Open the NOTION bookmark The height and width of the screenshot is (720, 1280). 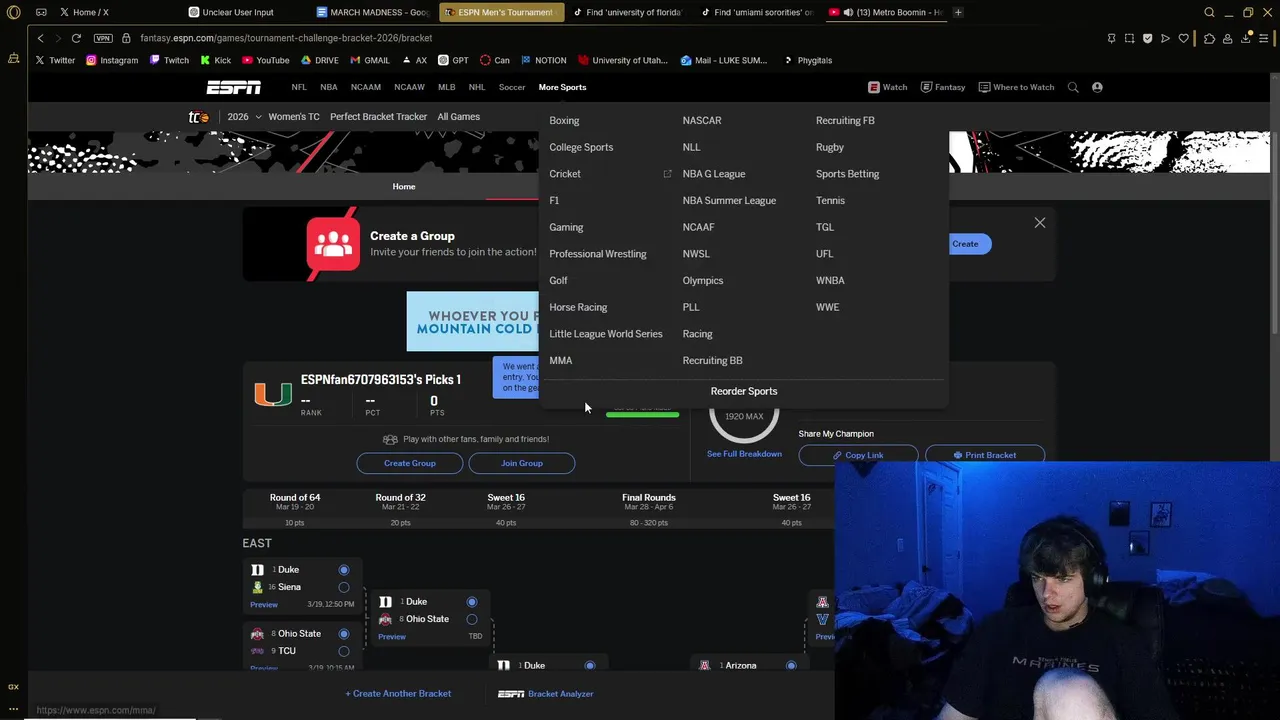click(x=543, y=60)
